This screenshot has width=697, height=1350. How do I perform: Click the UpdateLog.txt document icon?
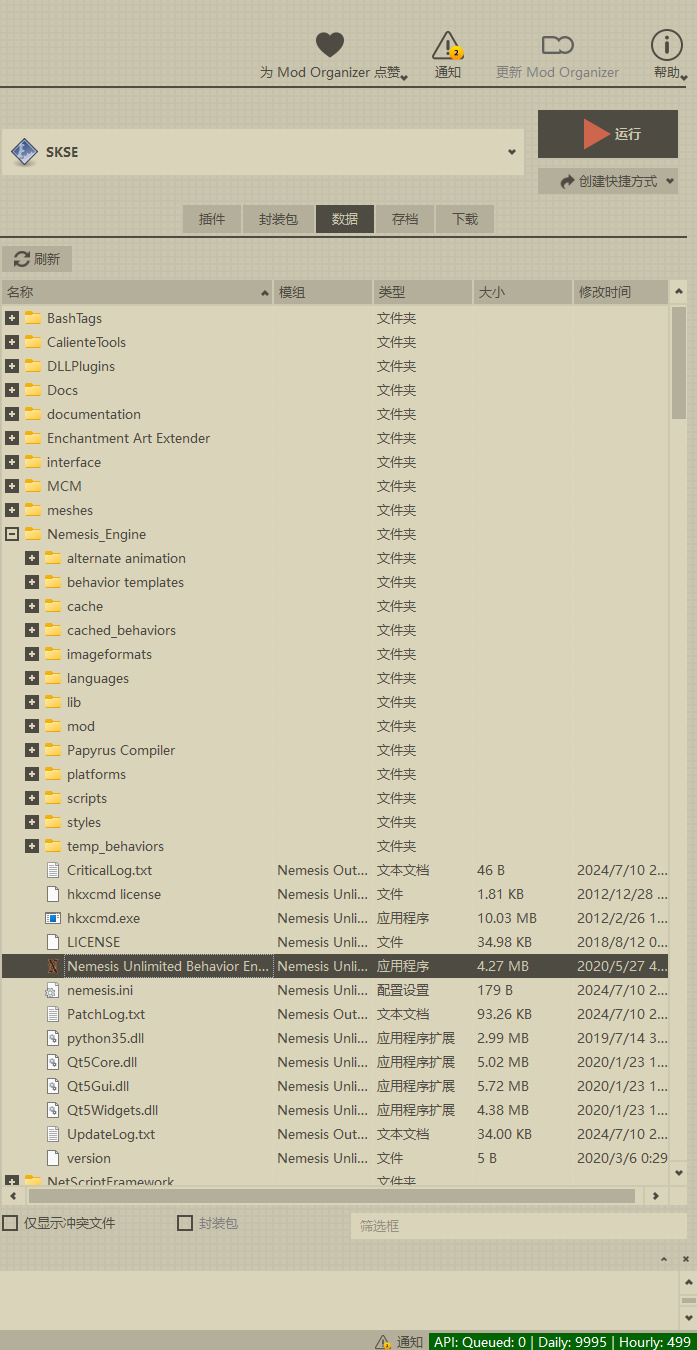point(53,1134)
